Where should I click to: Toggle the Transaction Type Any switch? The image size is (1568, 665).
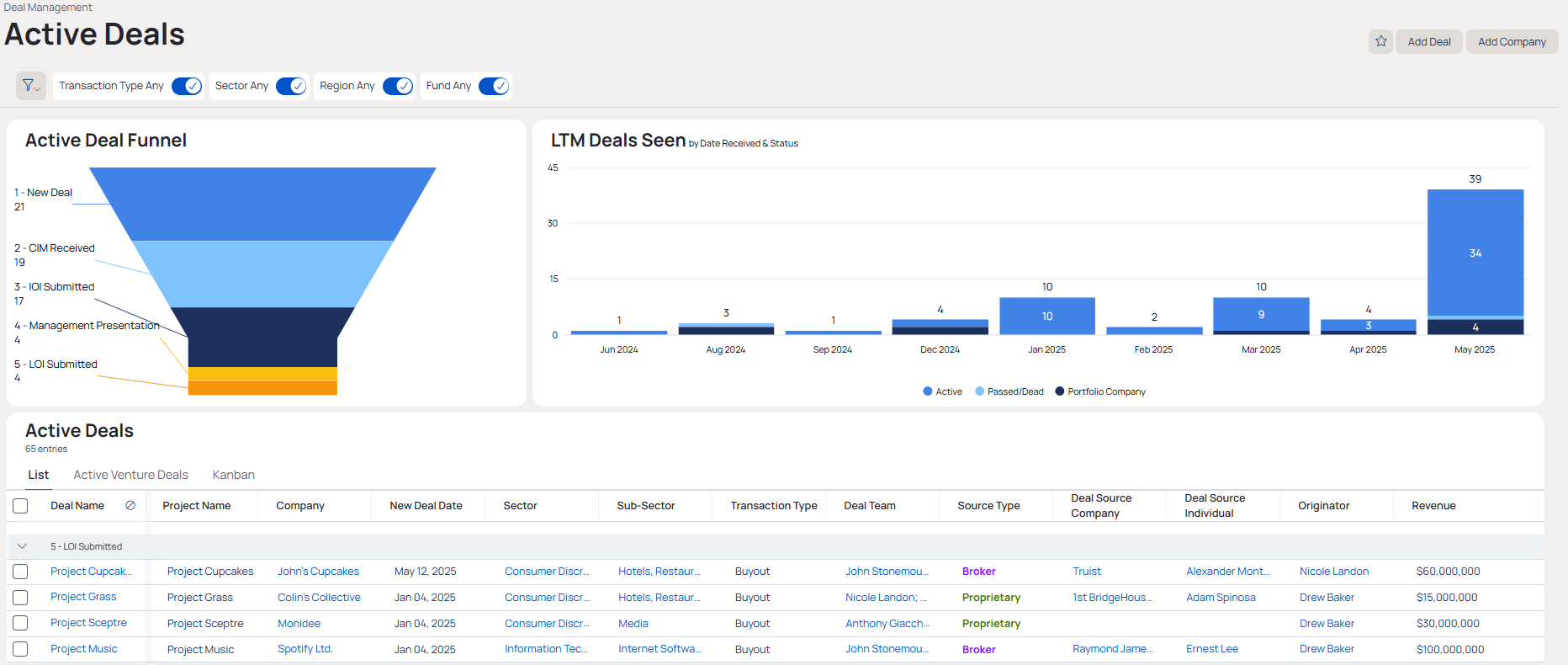(187, 86)
